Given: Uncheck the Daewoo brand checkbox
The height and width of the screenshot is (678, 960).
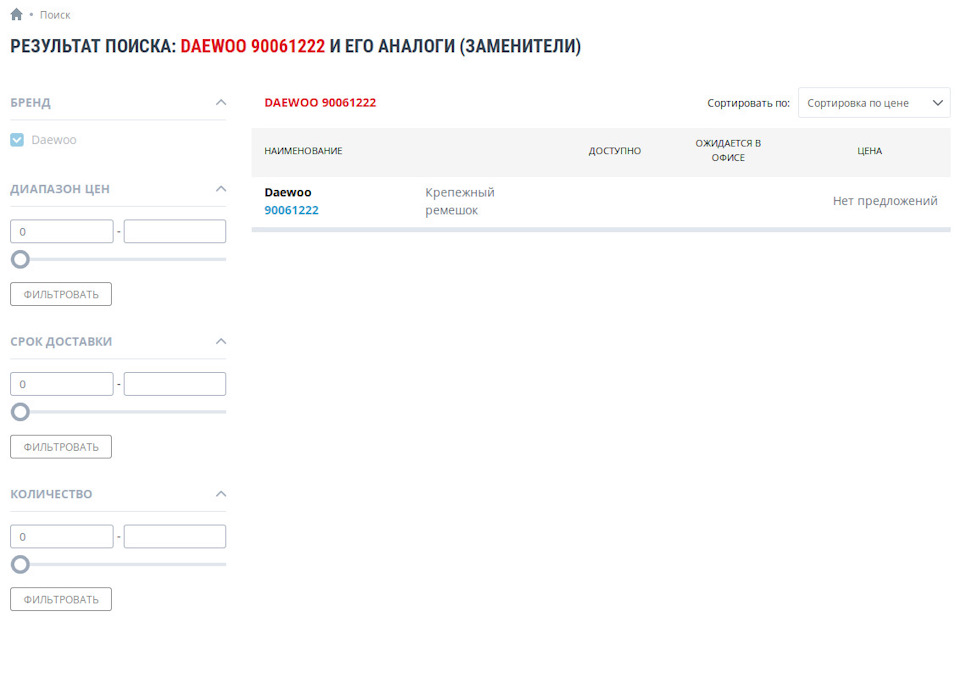Looking at the screenshot, I should (17, 140).
